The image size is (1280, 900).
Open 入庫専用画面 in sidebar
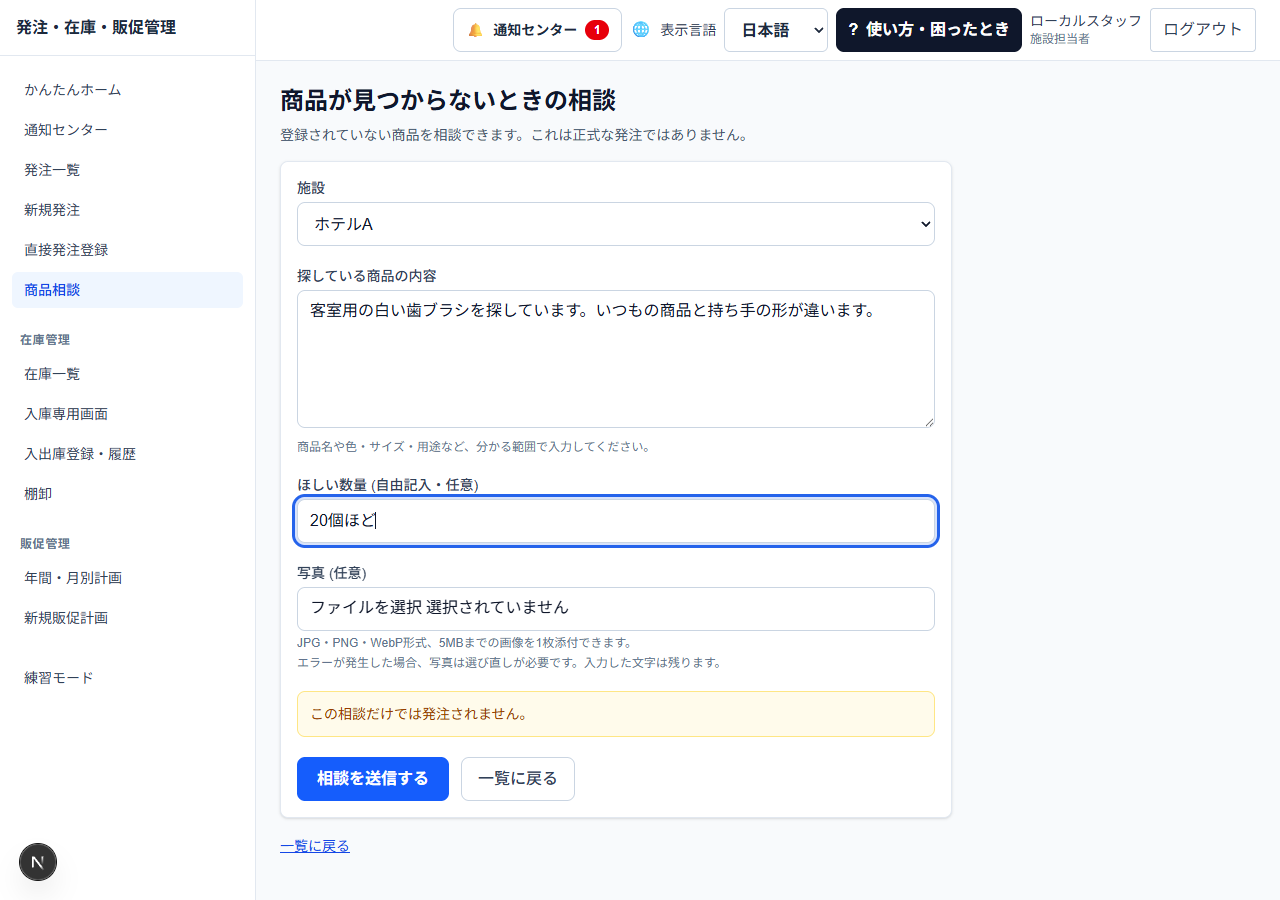[x=127, y=414]
